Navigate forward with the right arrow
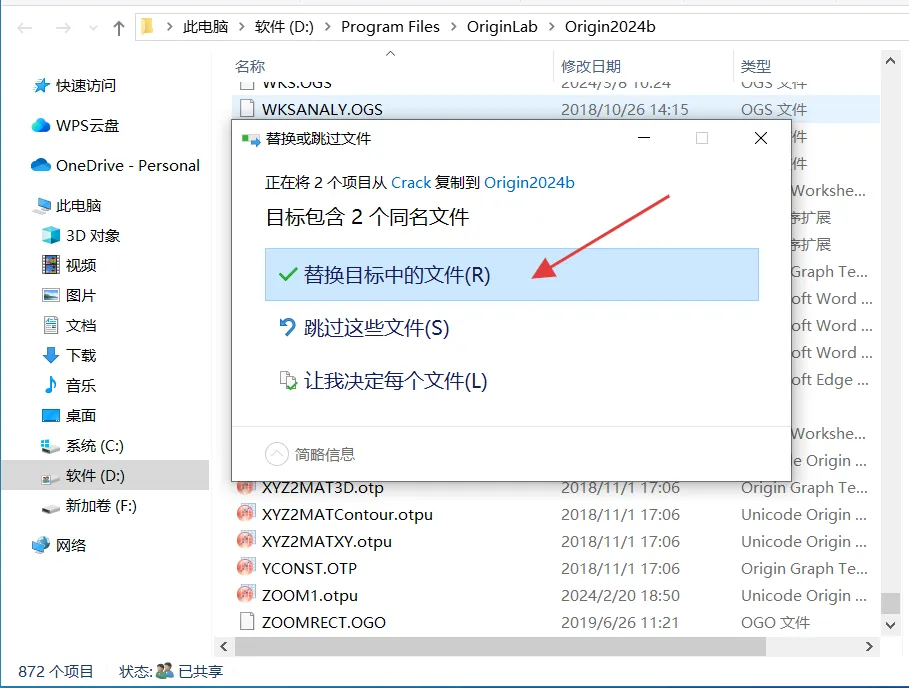The width and height of the screenshot is (909, 688). click(x=63, y=27)
